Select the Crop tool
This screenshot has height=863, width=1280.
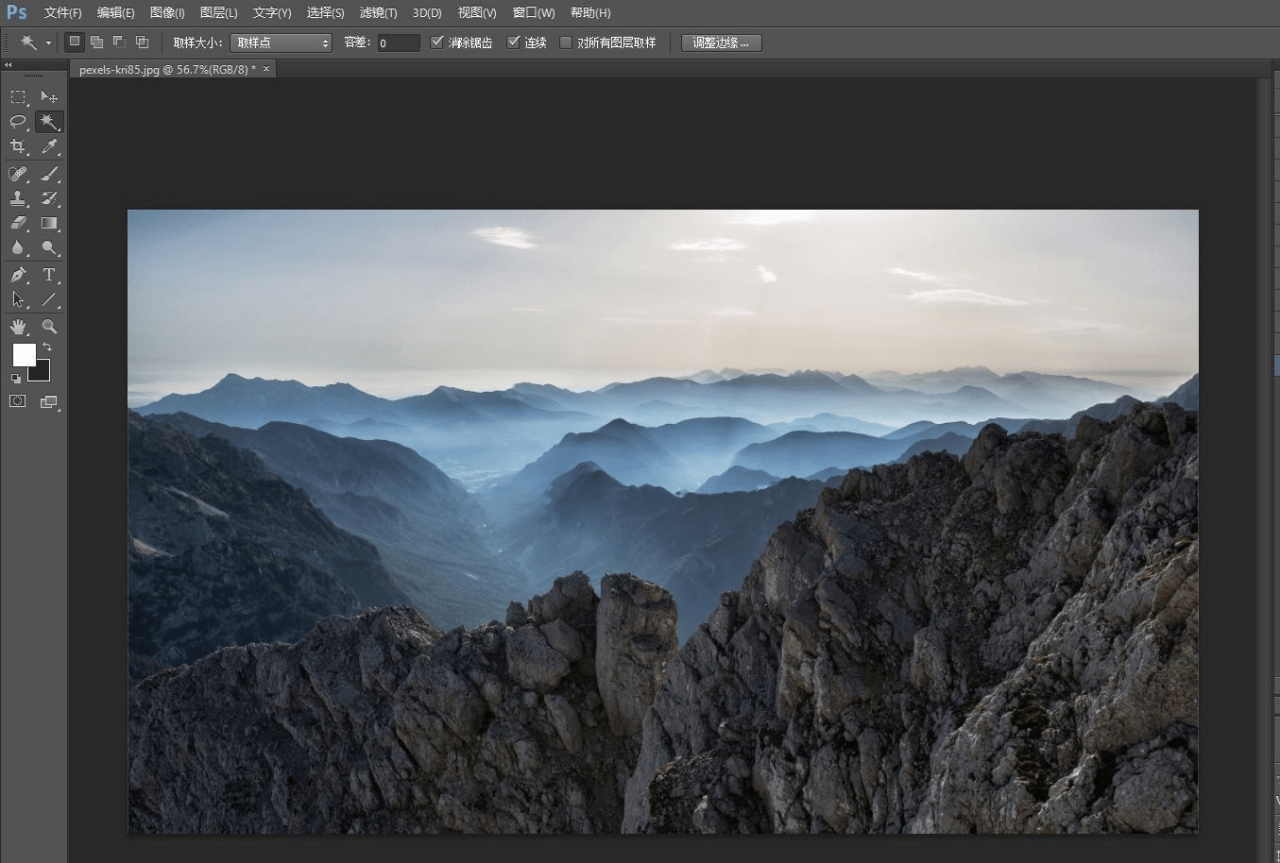18,147
